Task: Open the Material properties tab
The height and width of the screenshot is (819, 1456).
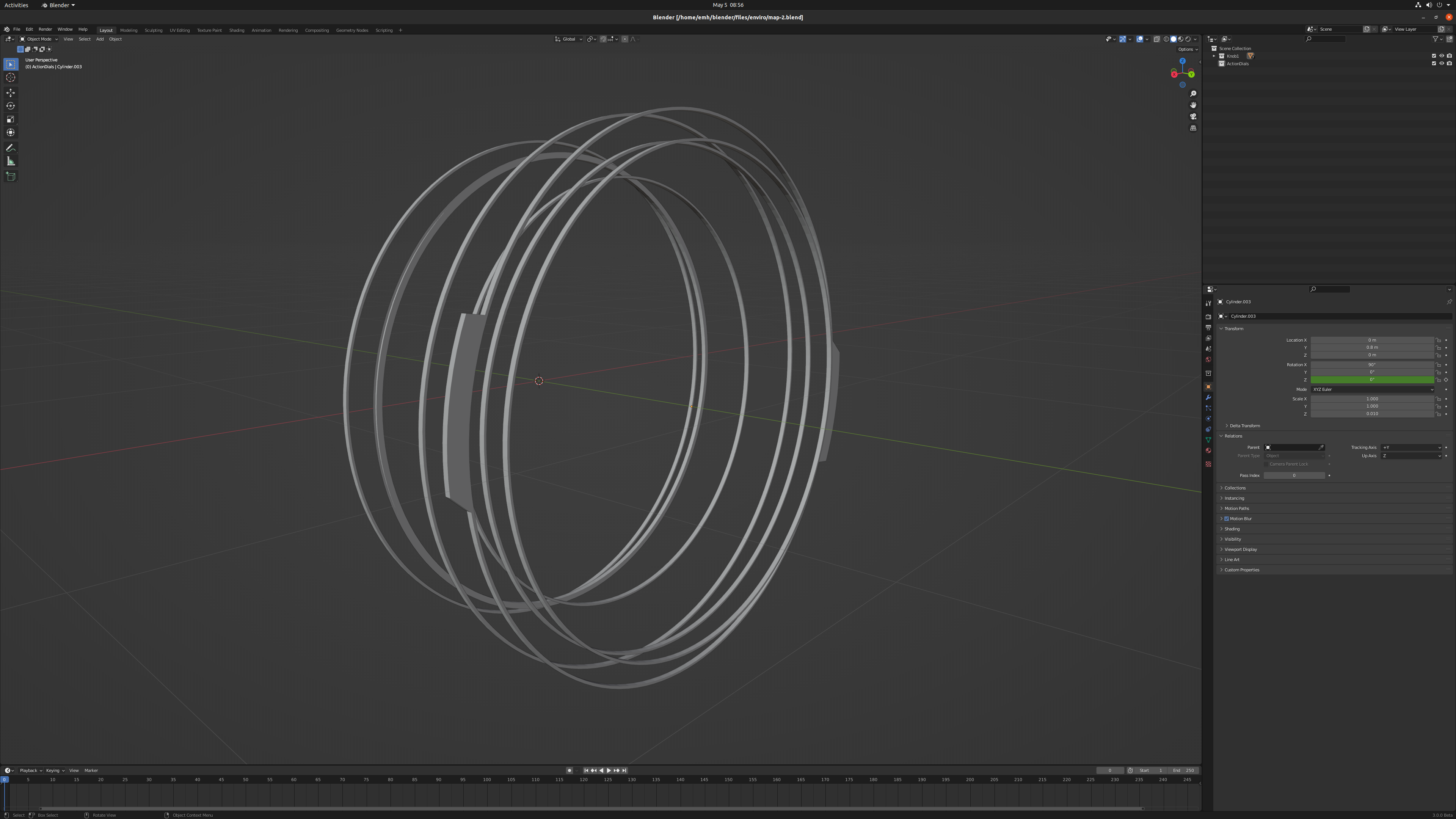Action: click(1208, 450)
